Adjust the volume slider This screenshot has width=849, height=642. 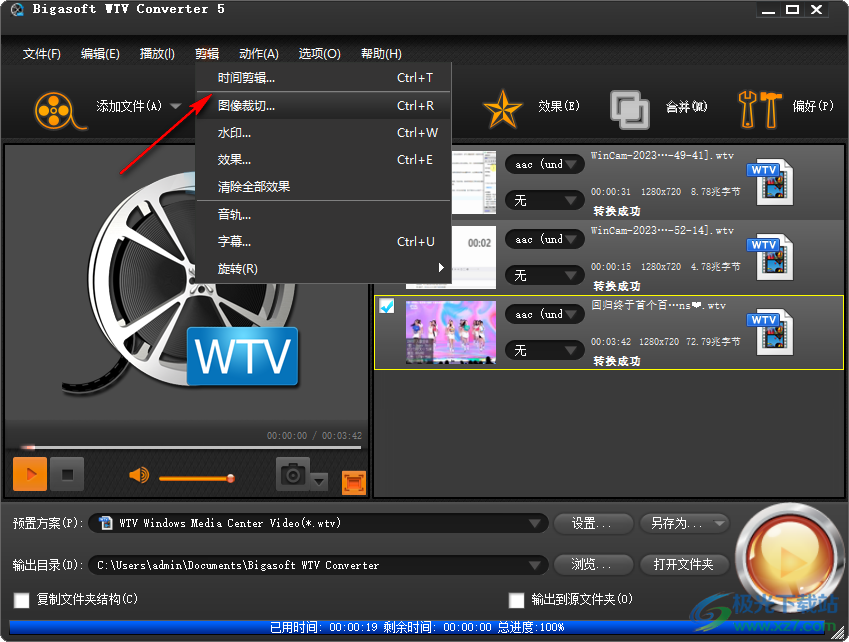(x=196, y=479)
